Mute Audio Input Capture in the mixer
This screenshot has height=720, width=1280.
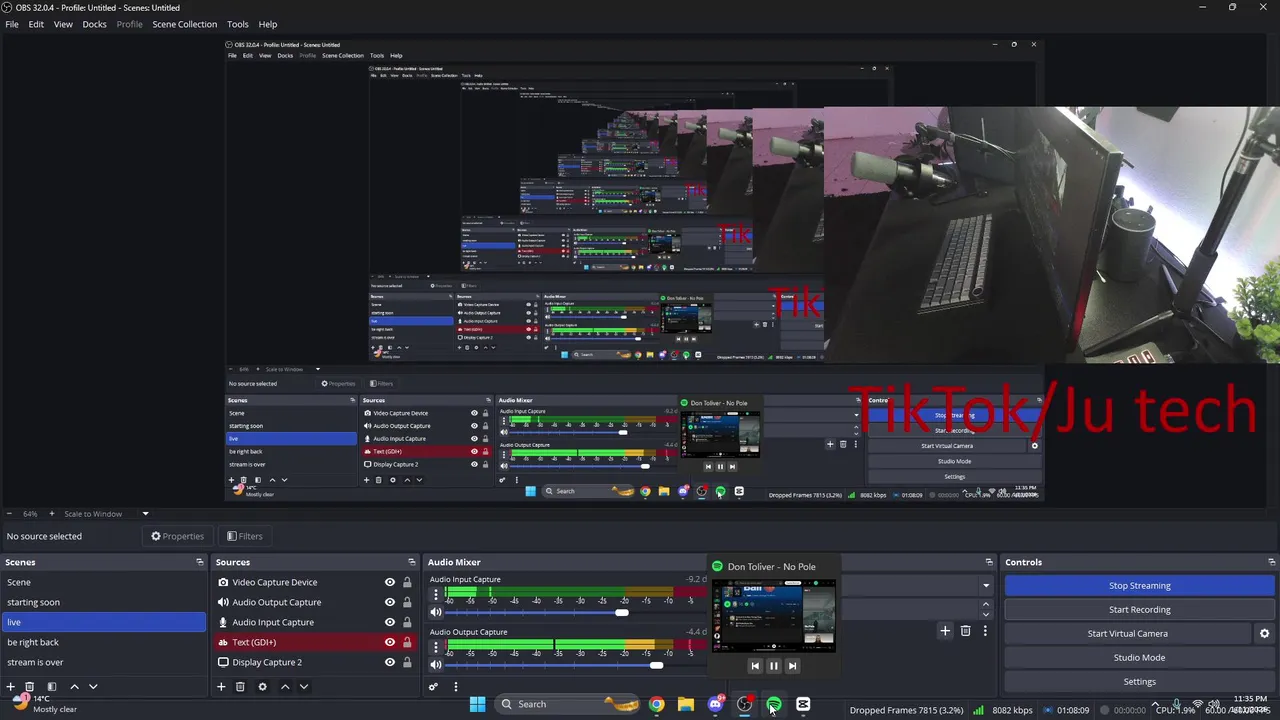pyautogui.click(x=436, y=612)
